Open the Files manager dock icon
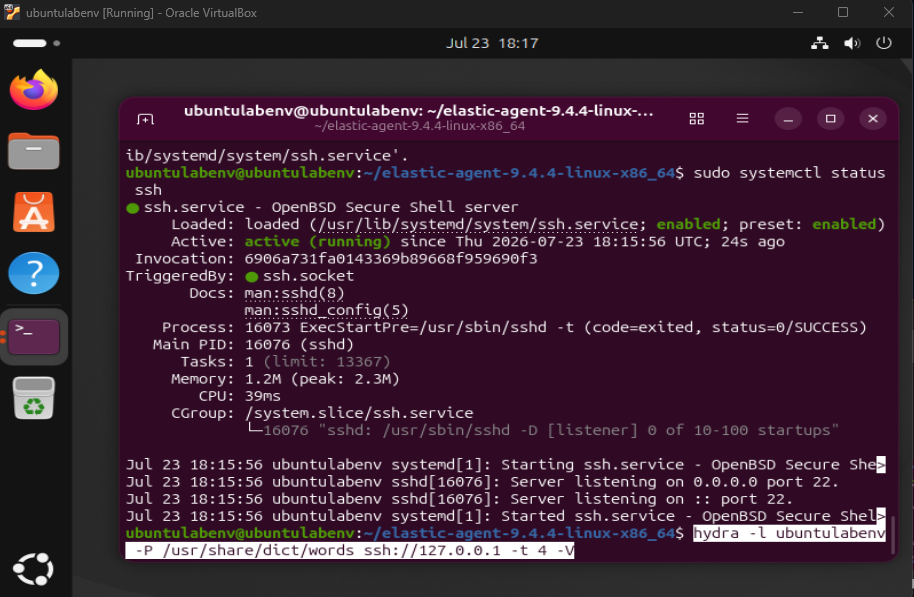The image size is (914, 597). tap(34, 151)
